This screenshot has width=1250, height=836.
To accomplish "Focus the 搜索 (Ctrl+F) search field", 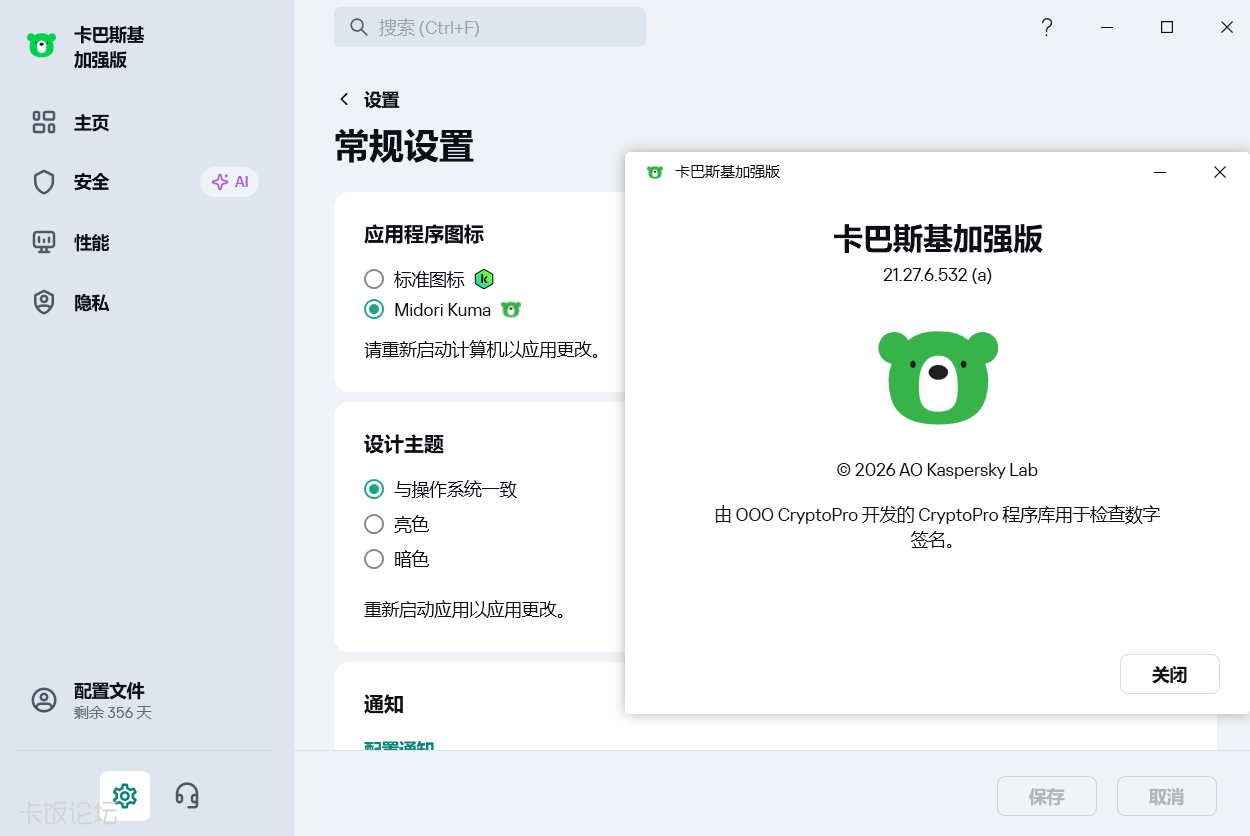I will click(x=490, y=27).
